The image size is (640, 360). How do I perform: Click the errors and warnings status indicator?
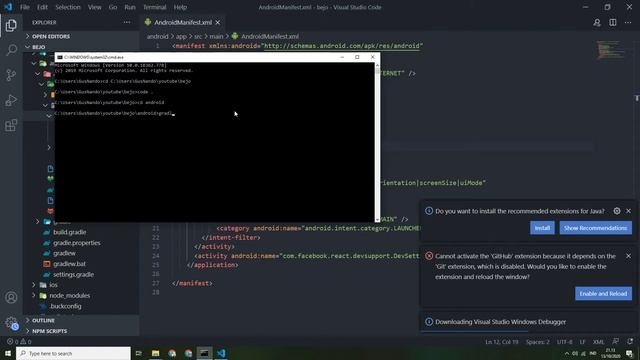tap(19, 342)
